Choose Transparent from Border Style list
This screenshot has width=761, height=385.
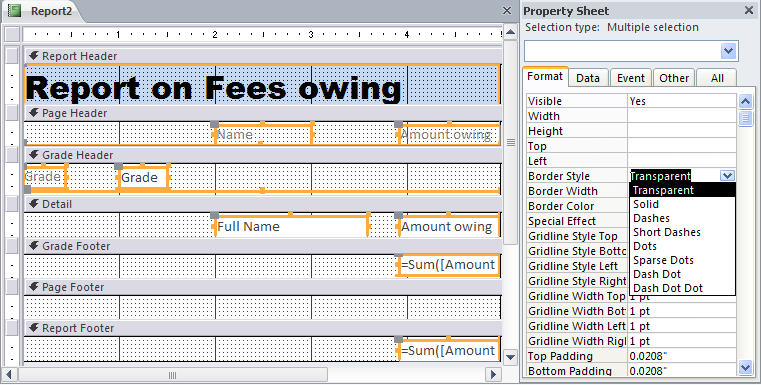(x=682, y=190)
